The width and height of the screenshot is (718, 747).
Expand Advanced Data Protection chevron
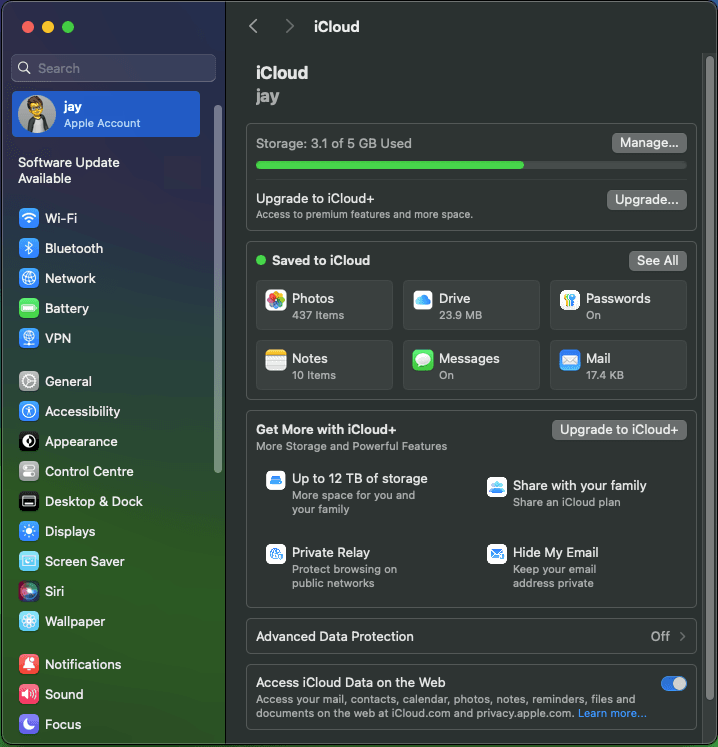coord(682,636)
